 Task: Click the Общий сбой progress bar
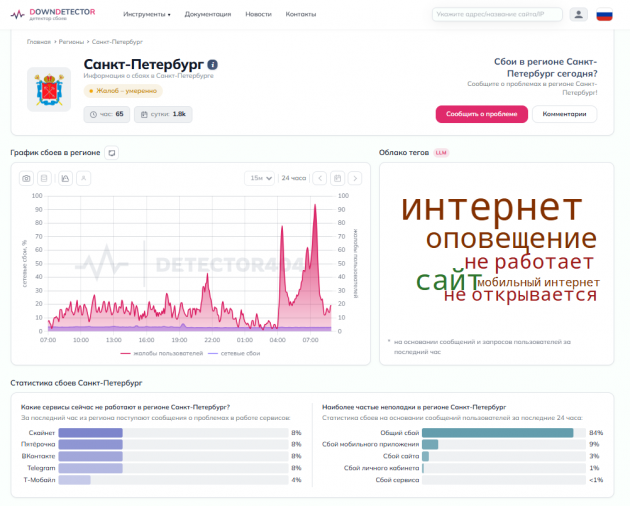[x=504, y=433]
